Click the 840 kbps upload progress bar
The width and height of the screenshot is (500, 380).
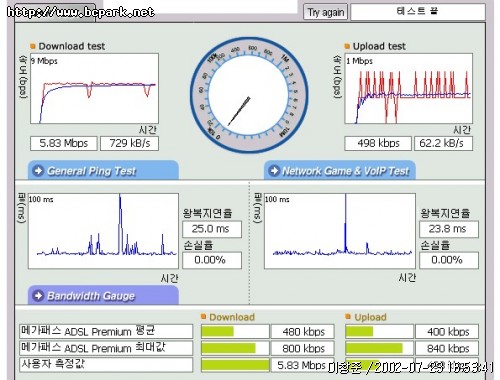pyautogui.click(x=379, y=348)
